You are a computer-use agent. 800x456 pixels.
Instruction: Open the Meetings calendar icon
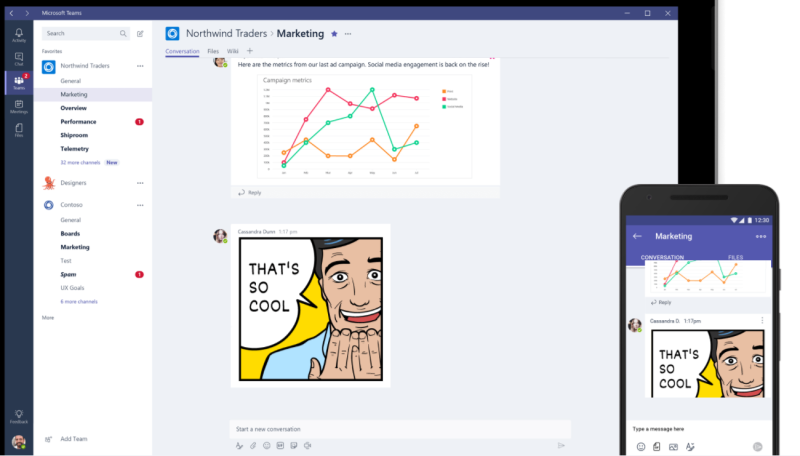[x=19, y=106]
